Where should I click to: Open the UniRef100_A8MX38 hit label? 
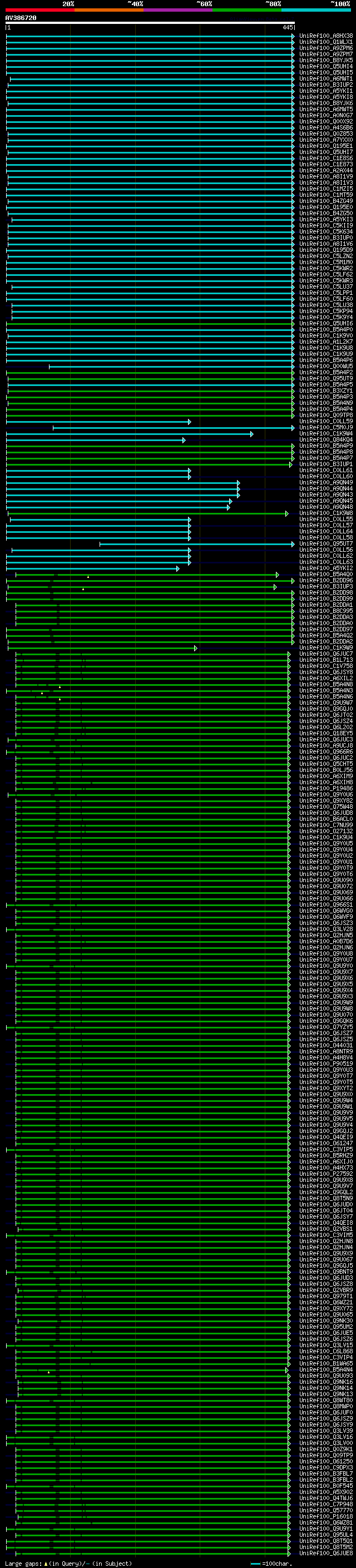point(325,36)
